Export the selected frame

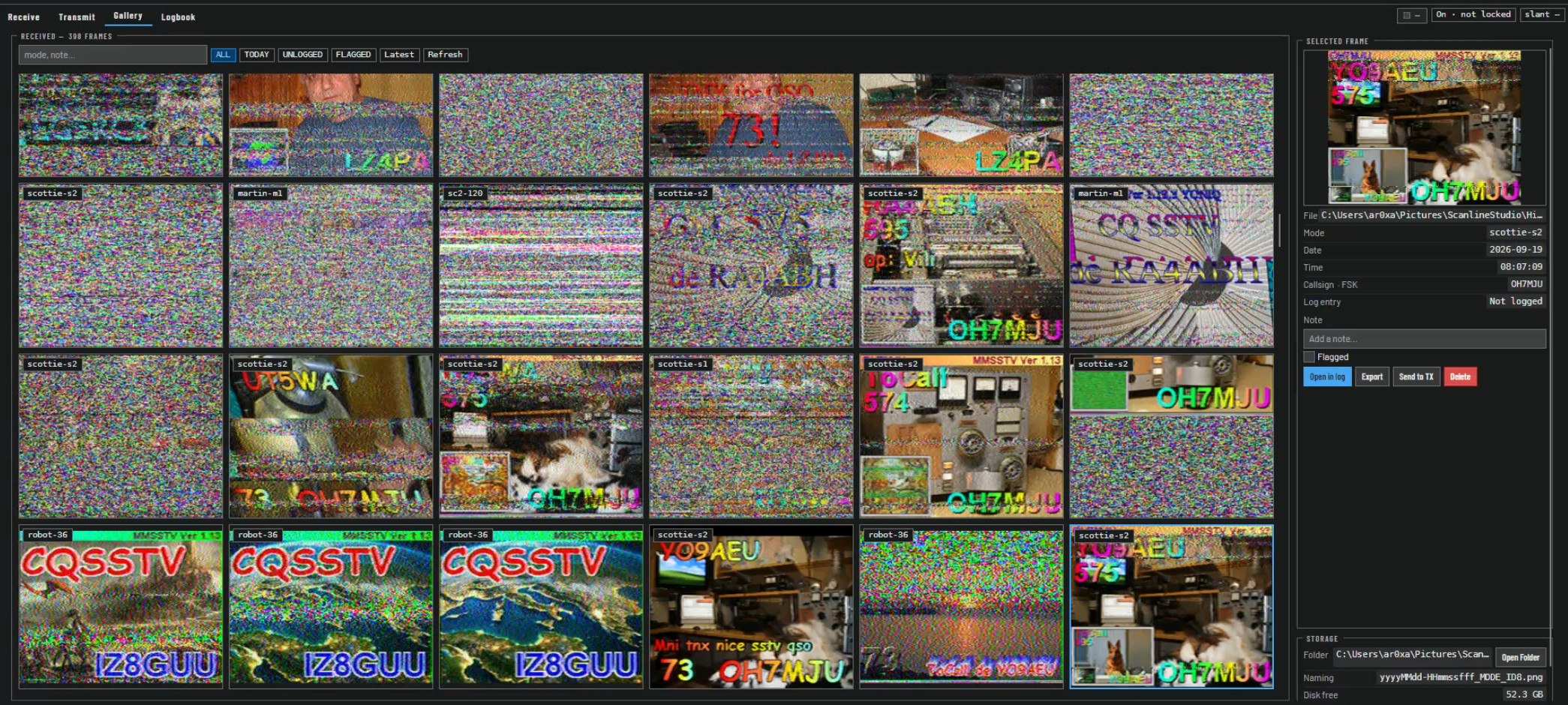pos(1372,376)
